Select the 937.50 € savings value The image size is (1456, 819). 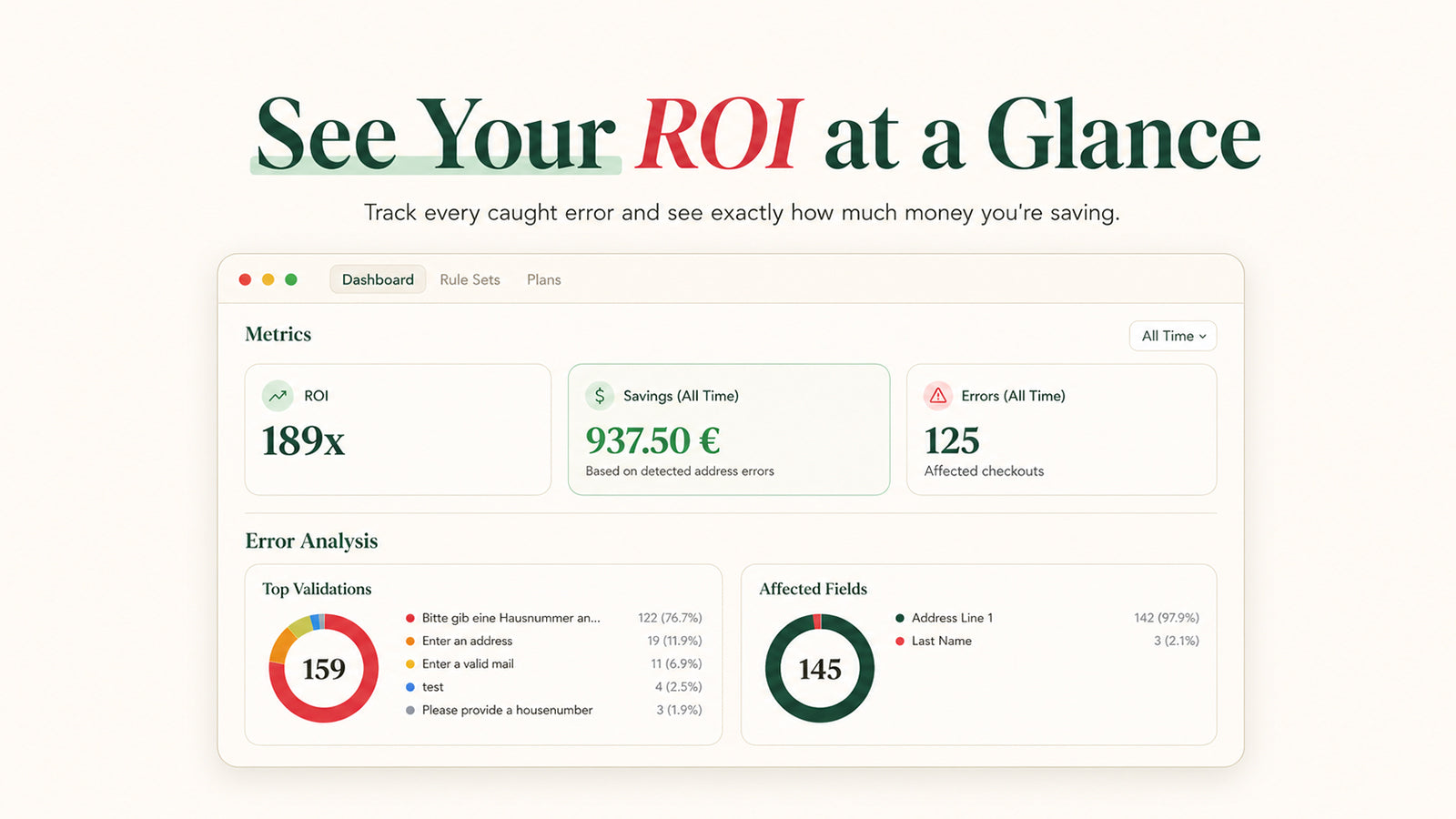tap(652, 440)
